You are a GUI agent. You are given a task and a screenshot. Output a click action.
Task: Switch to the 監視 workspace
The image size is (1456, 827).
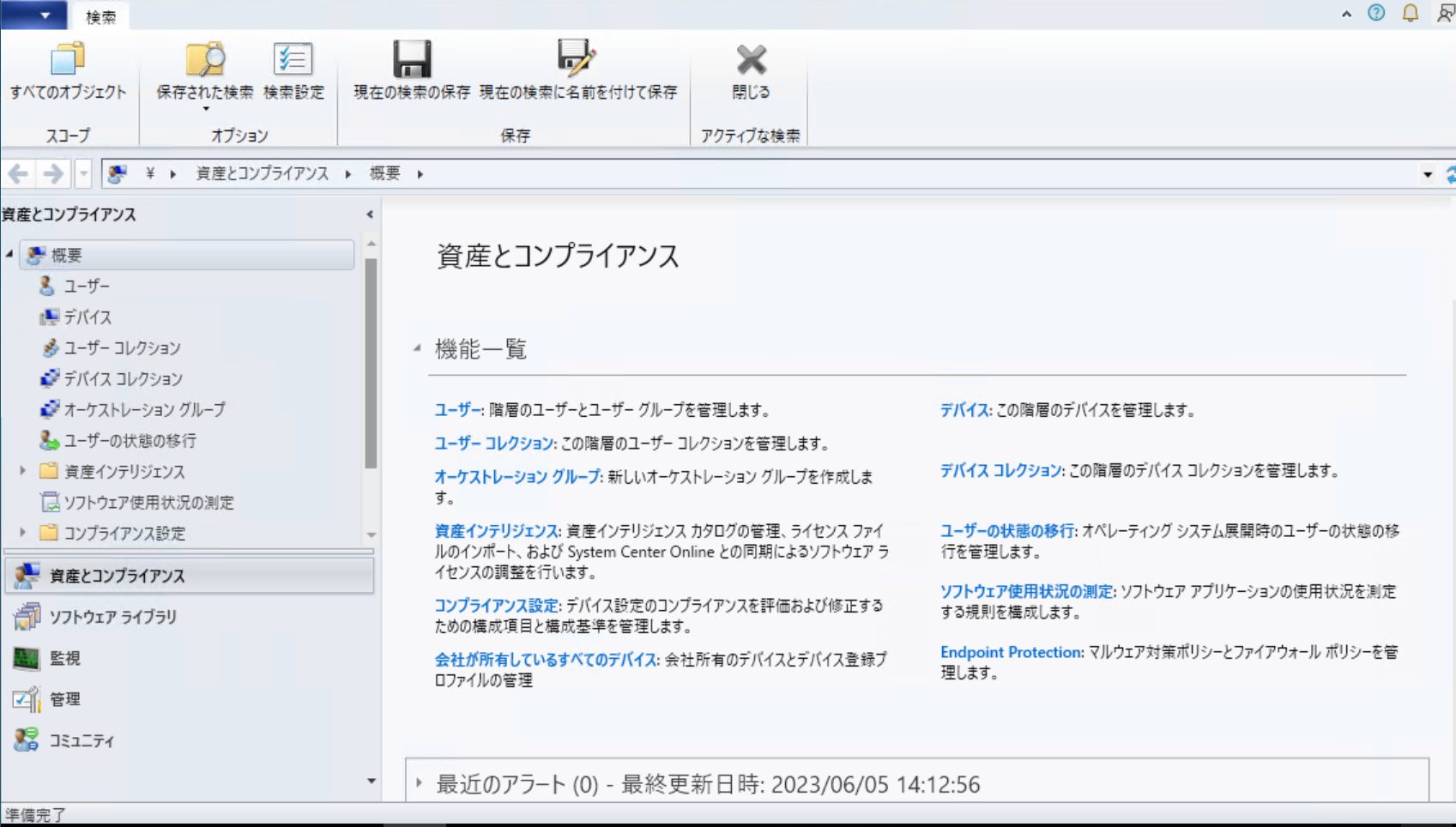[64, 658]
